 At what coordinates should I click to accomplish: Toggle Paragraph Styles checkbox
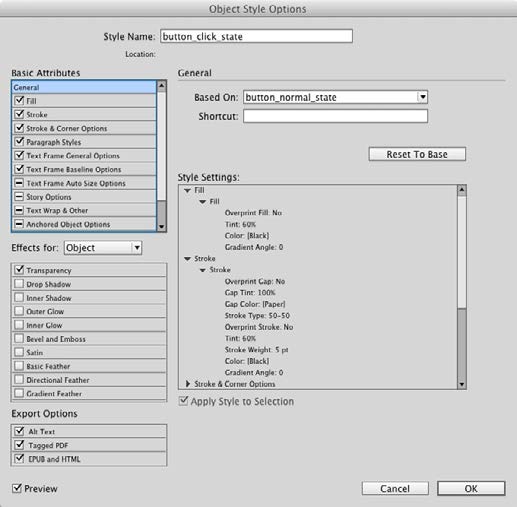(x=19, y=141)
